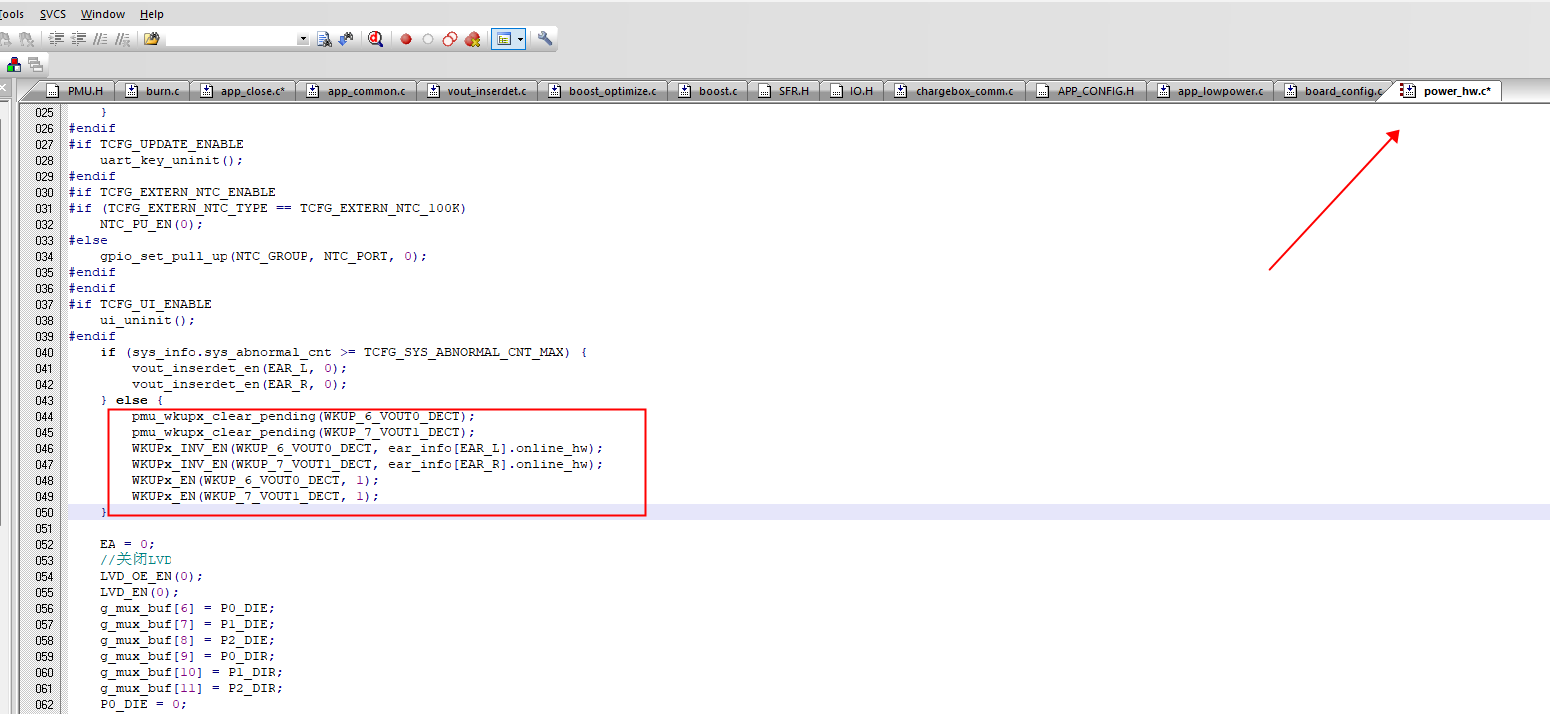
Task: Click the multi-project workspace icon
Action: (35, 65)
